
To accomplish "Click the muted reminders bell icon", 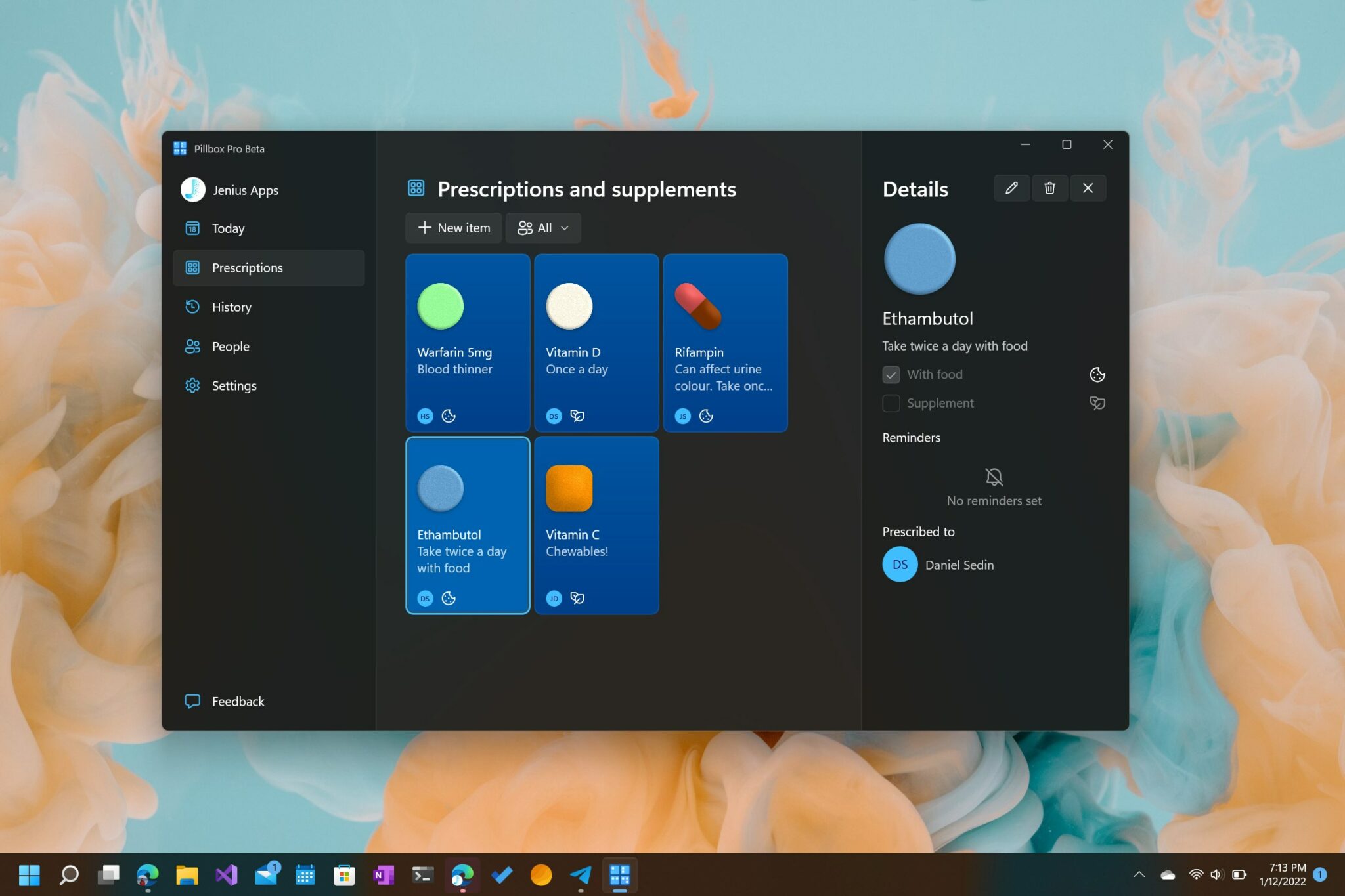I will click(x=994, y=477).
